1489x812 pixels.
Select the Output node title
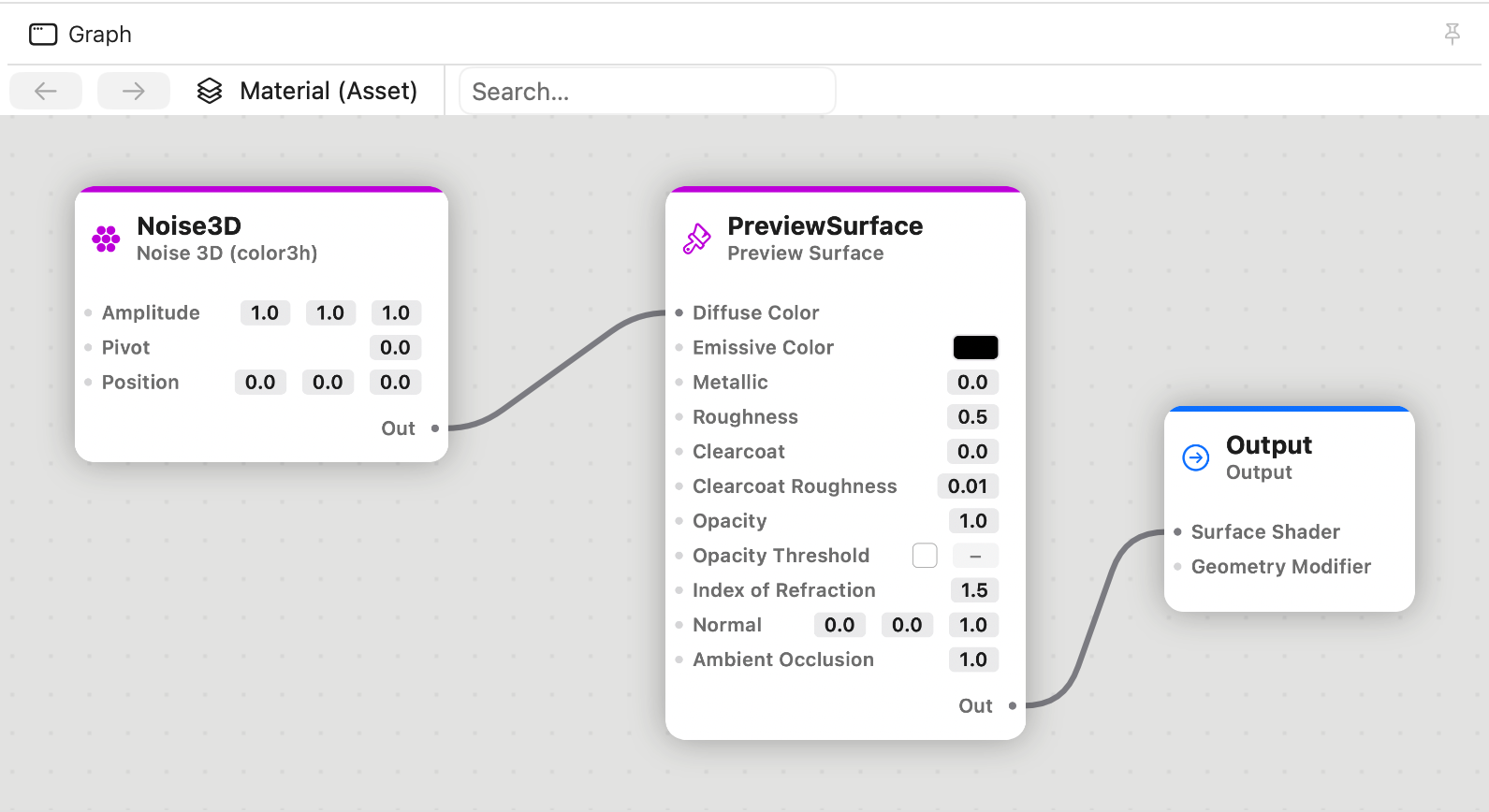point(1269,444)
